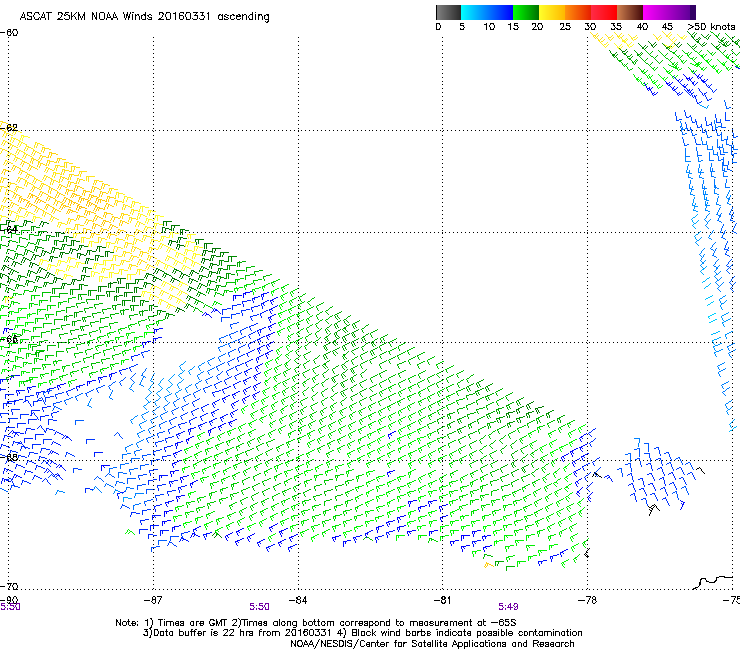Click the note 'Black wind barbs indicate possible contamination'
740x650 pixels.
tap(467, 633)
